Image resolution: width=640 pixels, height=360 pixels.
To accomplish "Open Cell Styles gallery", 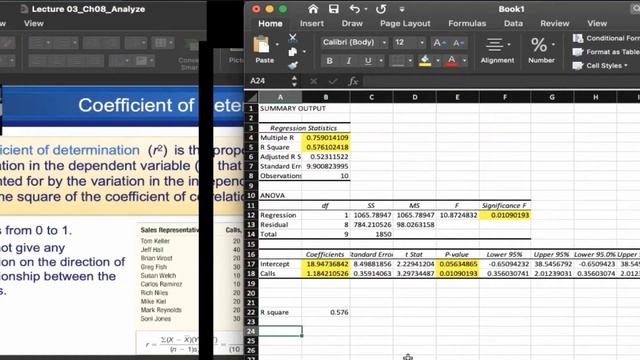I will tap(600, 65).
